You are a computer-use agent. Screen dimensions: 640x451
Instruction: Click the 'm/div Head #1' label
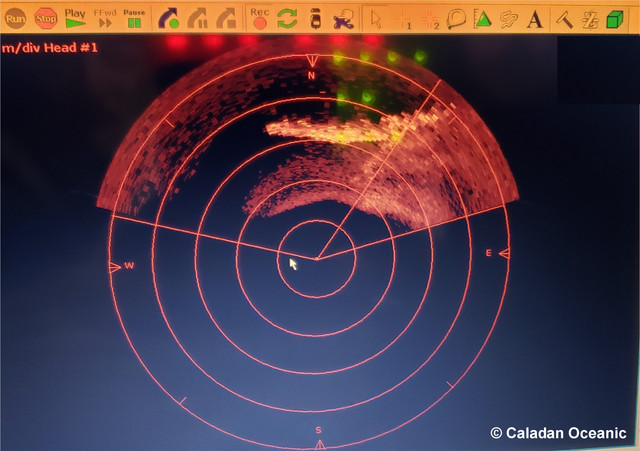point(50,48)
